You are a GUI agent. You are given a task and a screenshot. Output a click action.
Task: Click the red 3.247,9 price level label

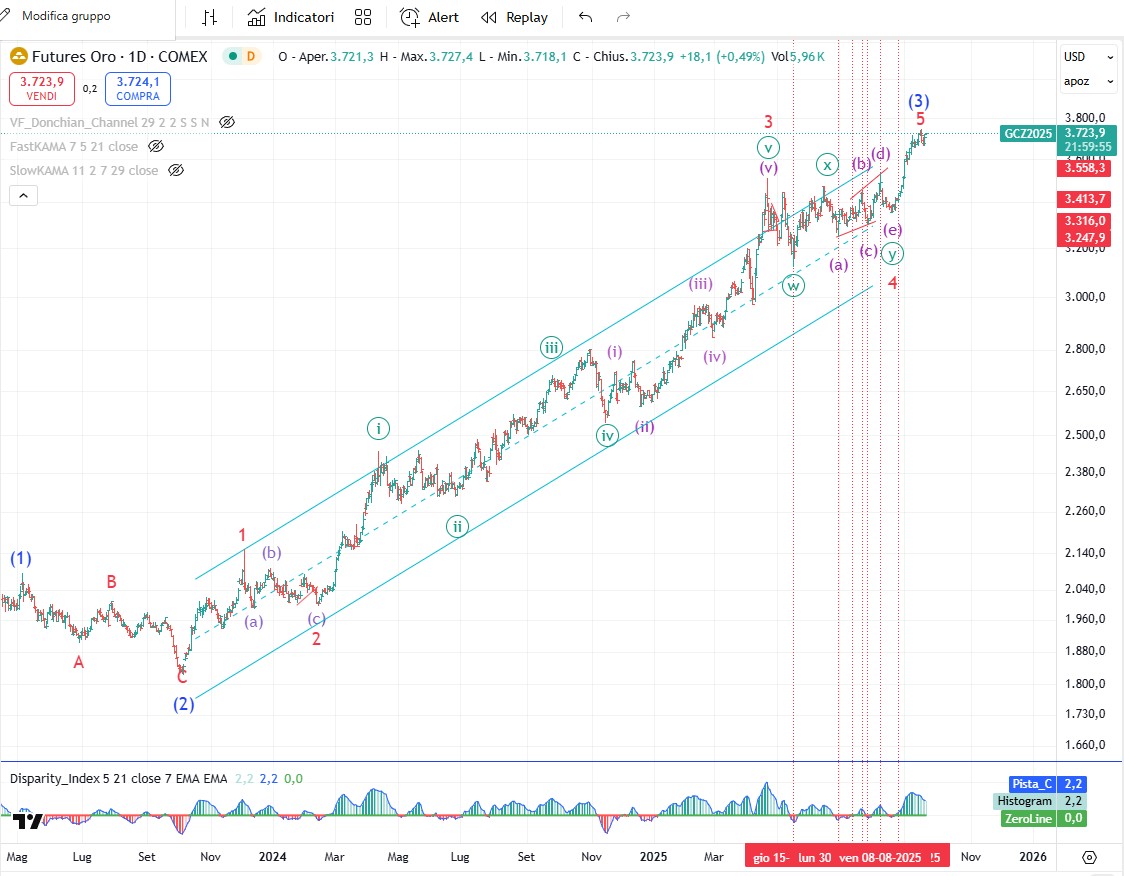1085,238
